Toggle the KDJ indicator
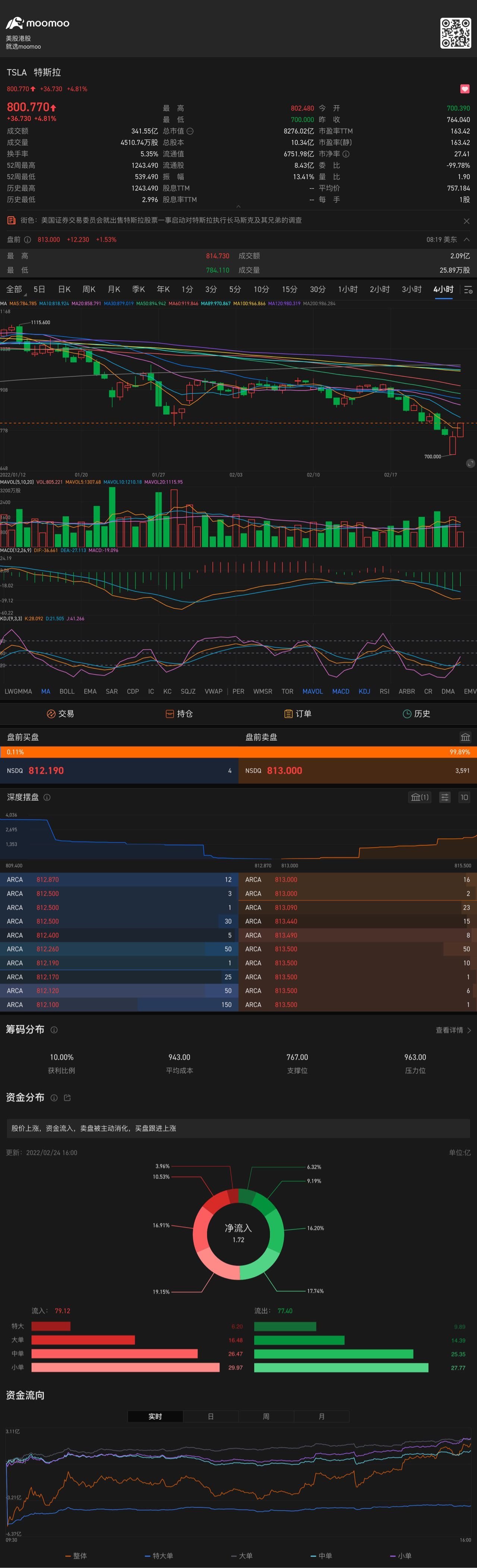Viewport: 477px width, 1568px height. click(364, 691)
